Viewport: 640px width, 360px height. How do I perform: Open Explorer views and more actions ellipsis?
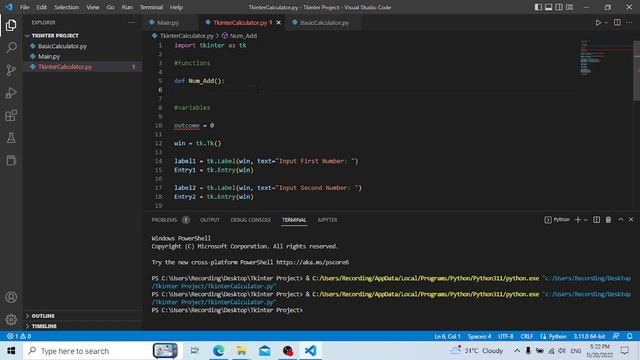(131, 22)
